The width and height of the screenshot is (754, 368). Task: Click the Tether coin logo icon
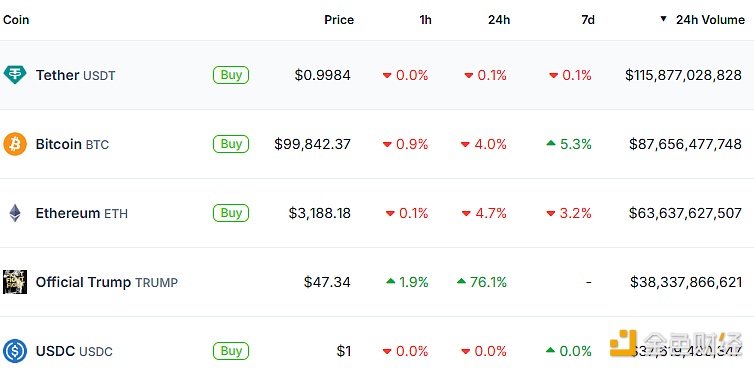coord(15,75)
